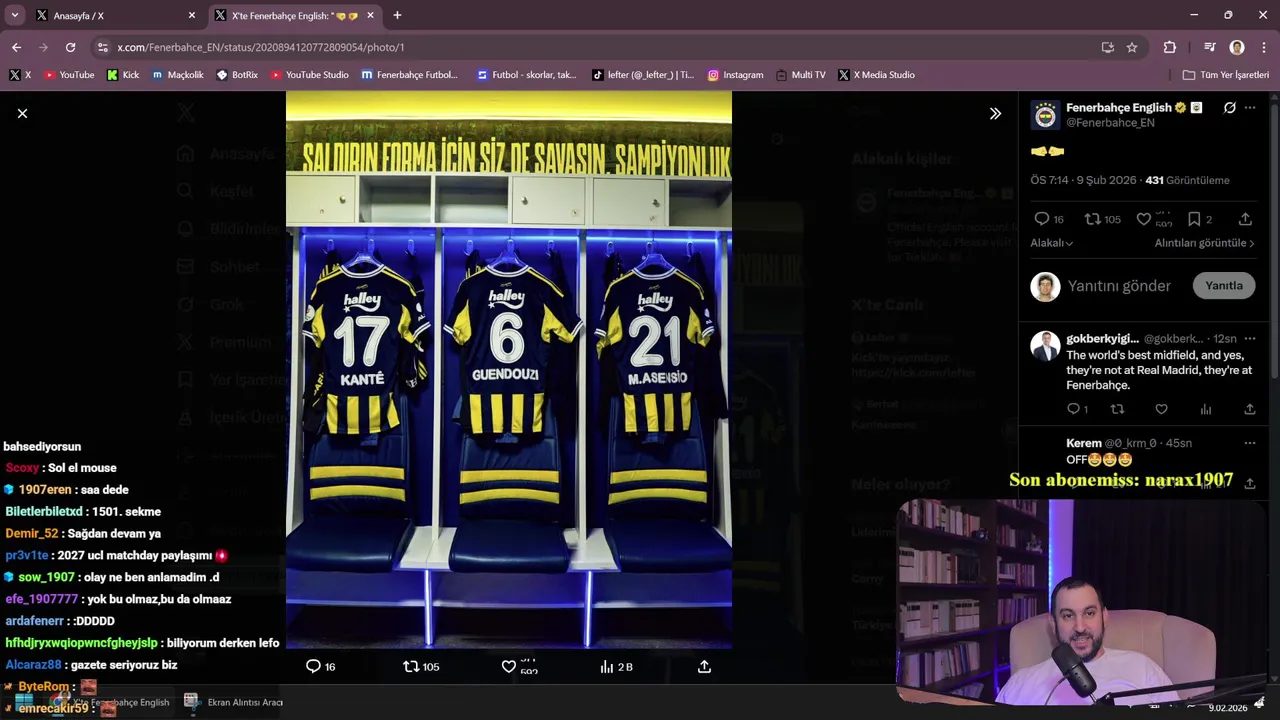
Task: Open gokberkyigi reply's three-dot menu
Action: coord(1250,339)
